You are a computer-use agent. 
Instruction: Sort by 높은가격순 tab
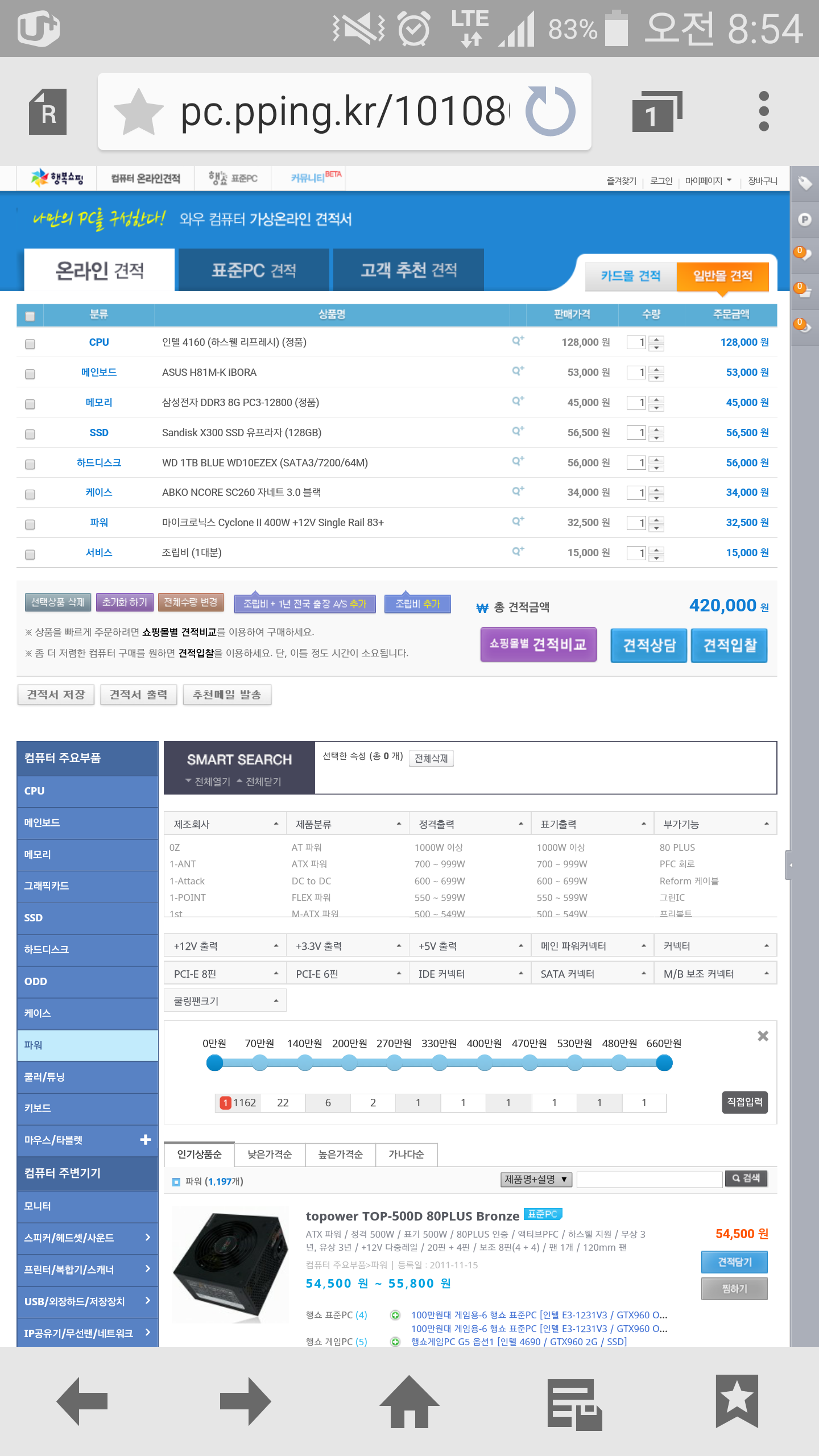pos(340,1155)
